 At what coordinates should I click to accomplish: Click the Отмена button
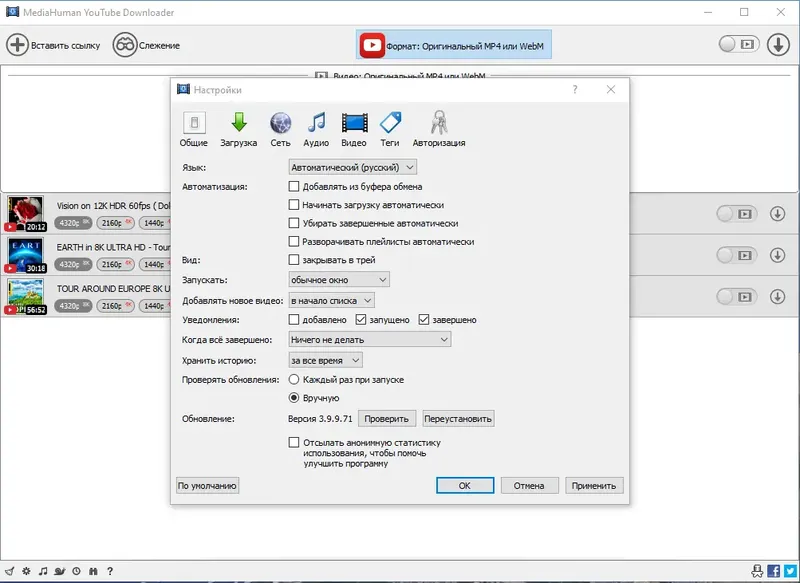pyautogui.click(x=529, y=486)
